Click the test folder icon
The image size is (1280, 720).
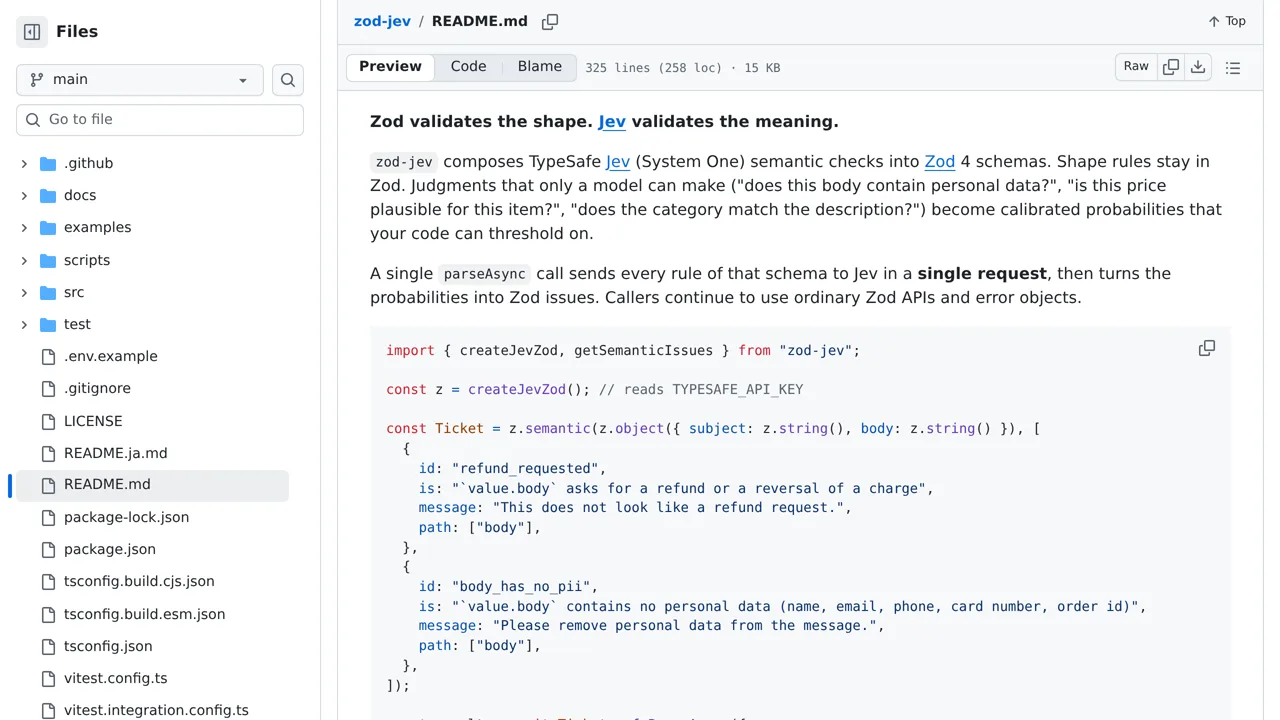48,324
